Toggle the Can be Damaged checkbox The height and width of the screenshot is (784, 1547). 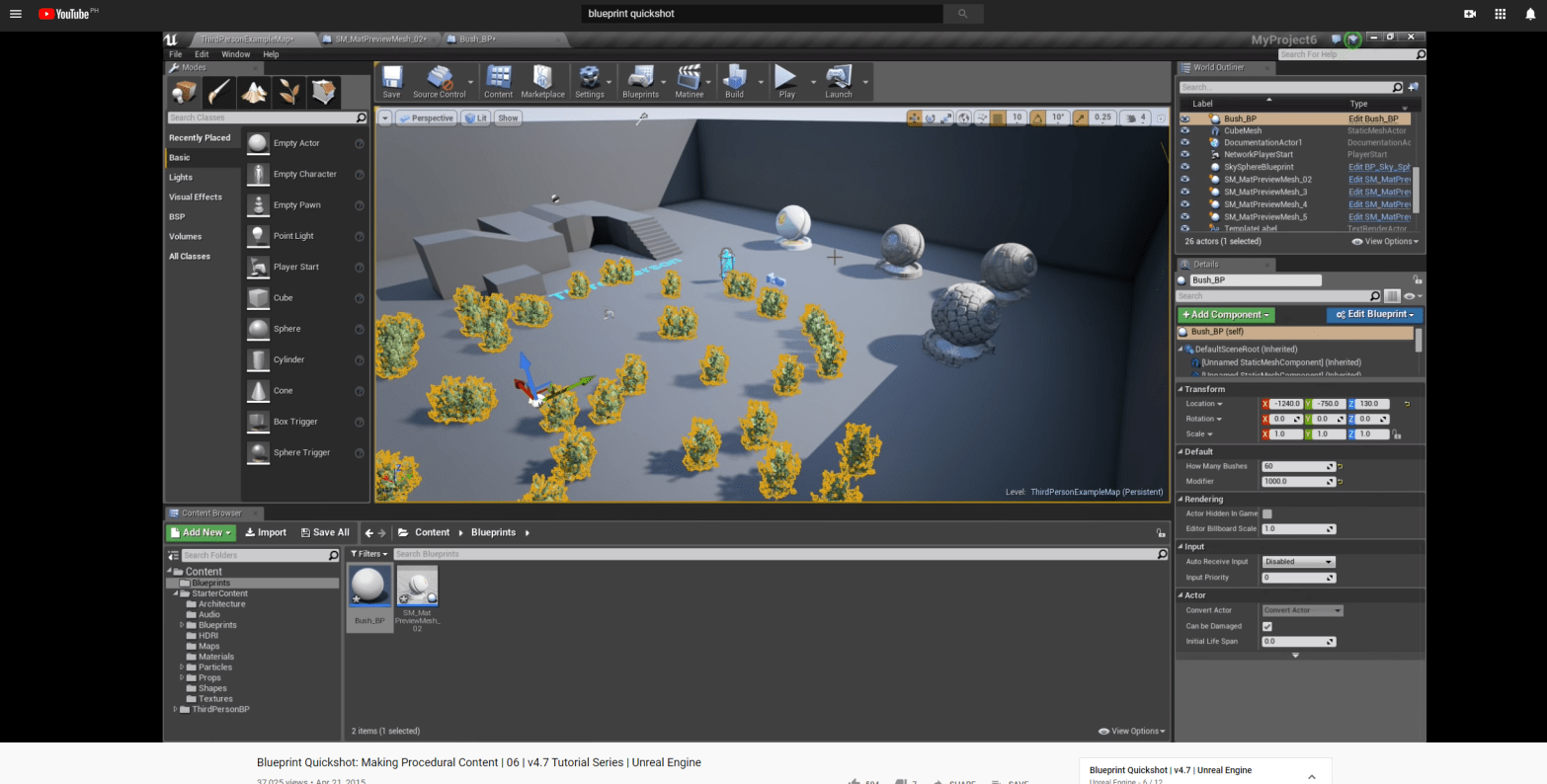click(1267, 626)
